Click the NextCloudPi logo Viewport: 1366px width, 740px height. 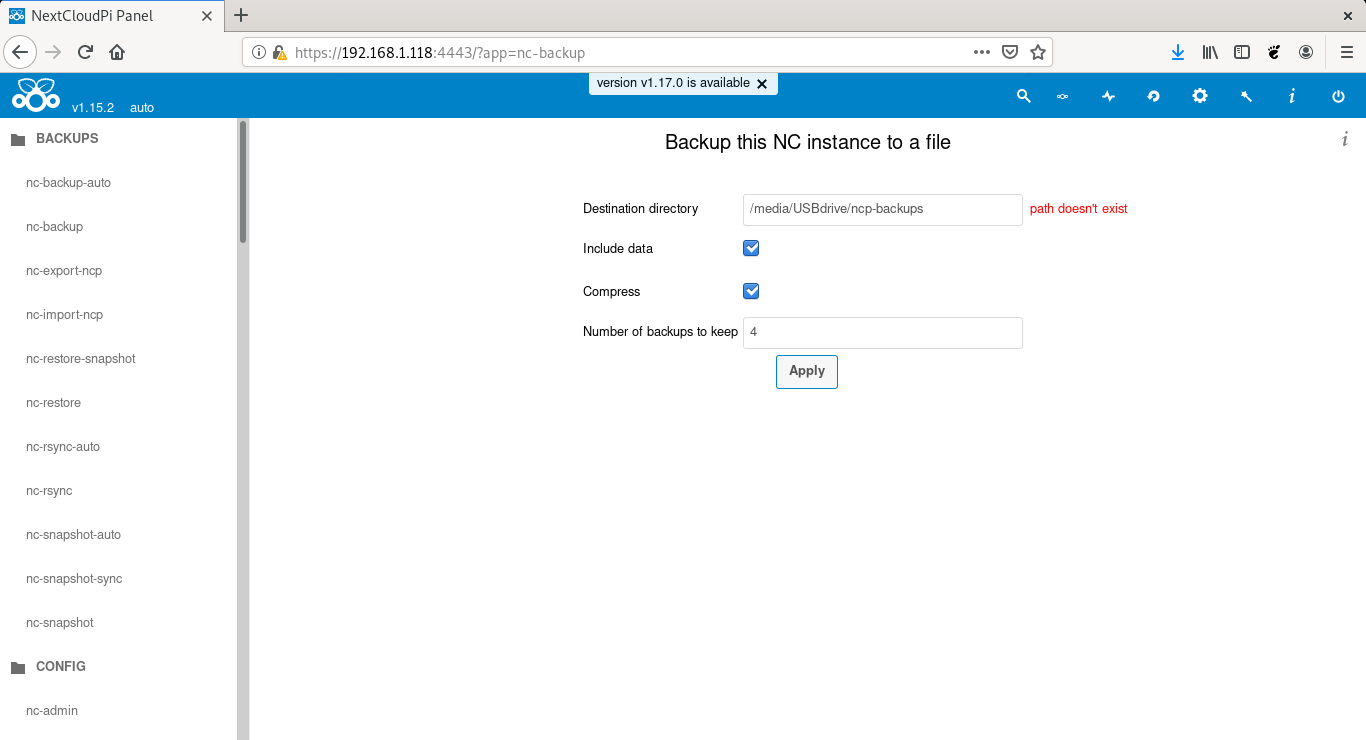36,94
